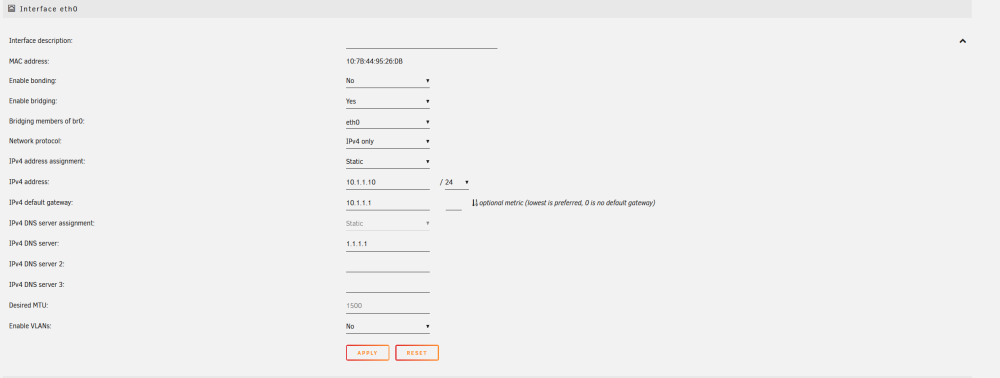Click the 'Bridging members of br0:' label
The height and width of the screenshot is (378, 1000).
coord(47,121)
